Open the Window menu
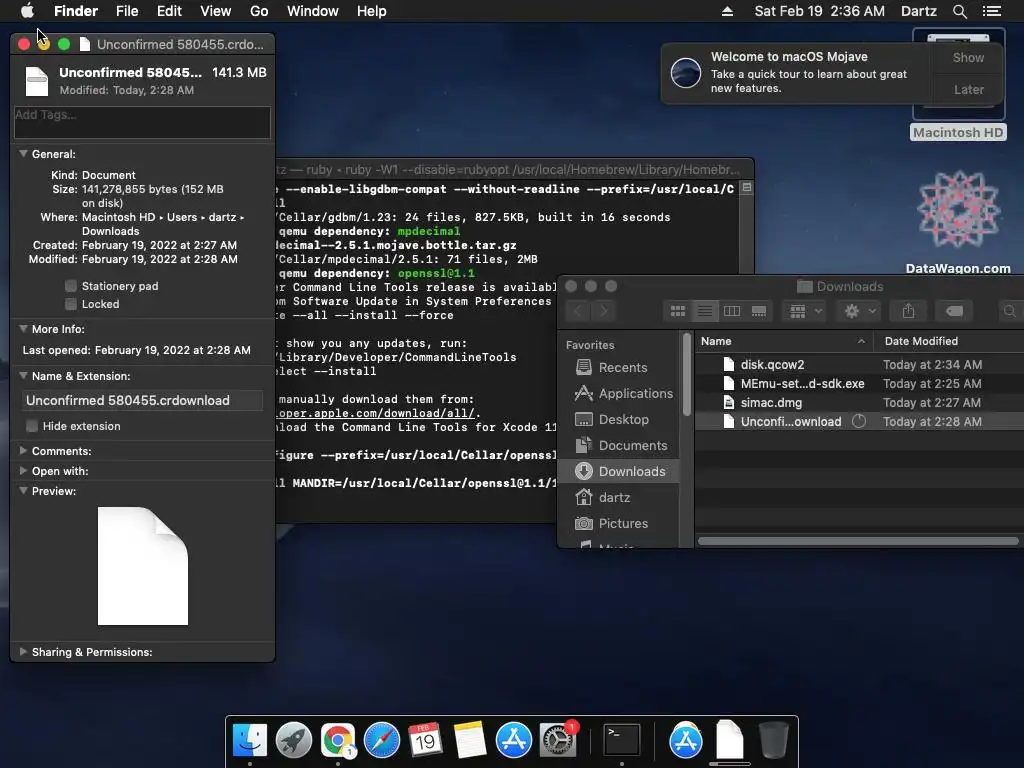Viewport: 1024px width, 768px height. (x=313, y=11)
